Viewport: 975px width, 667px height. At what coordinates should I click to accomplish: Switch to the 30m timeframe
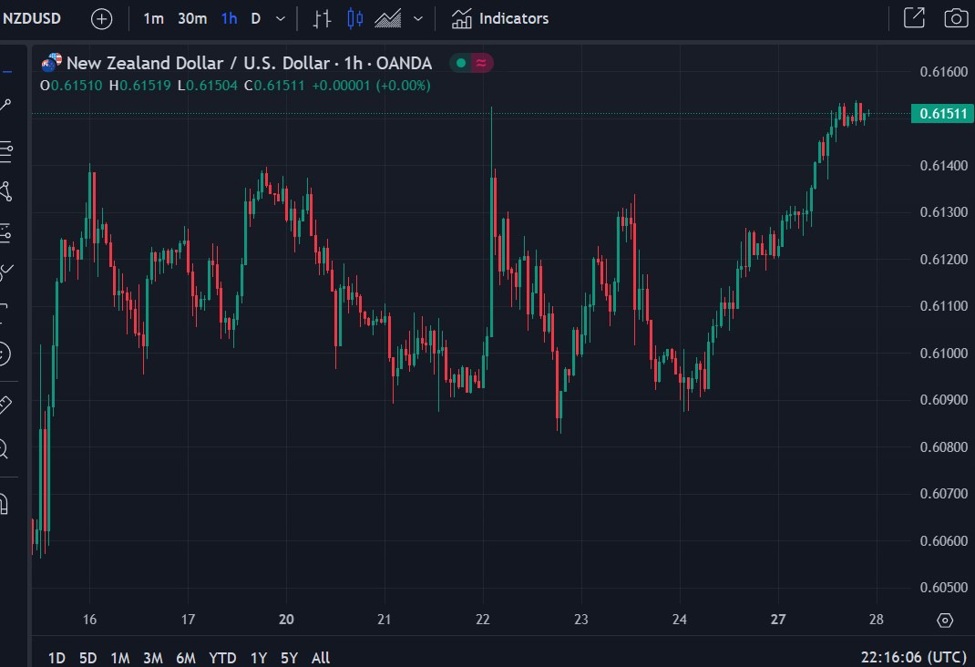(x=192, y=19)
